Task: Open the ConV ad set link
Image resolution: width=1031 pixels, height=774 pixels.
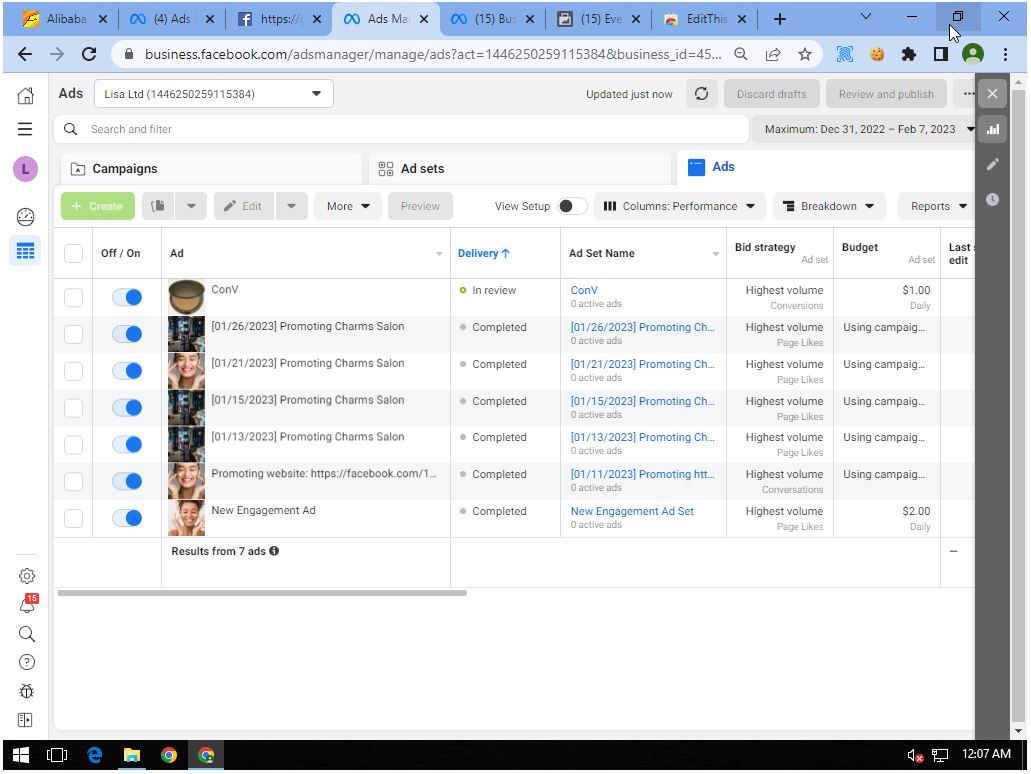Action: click(584, 290)
